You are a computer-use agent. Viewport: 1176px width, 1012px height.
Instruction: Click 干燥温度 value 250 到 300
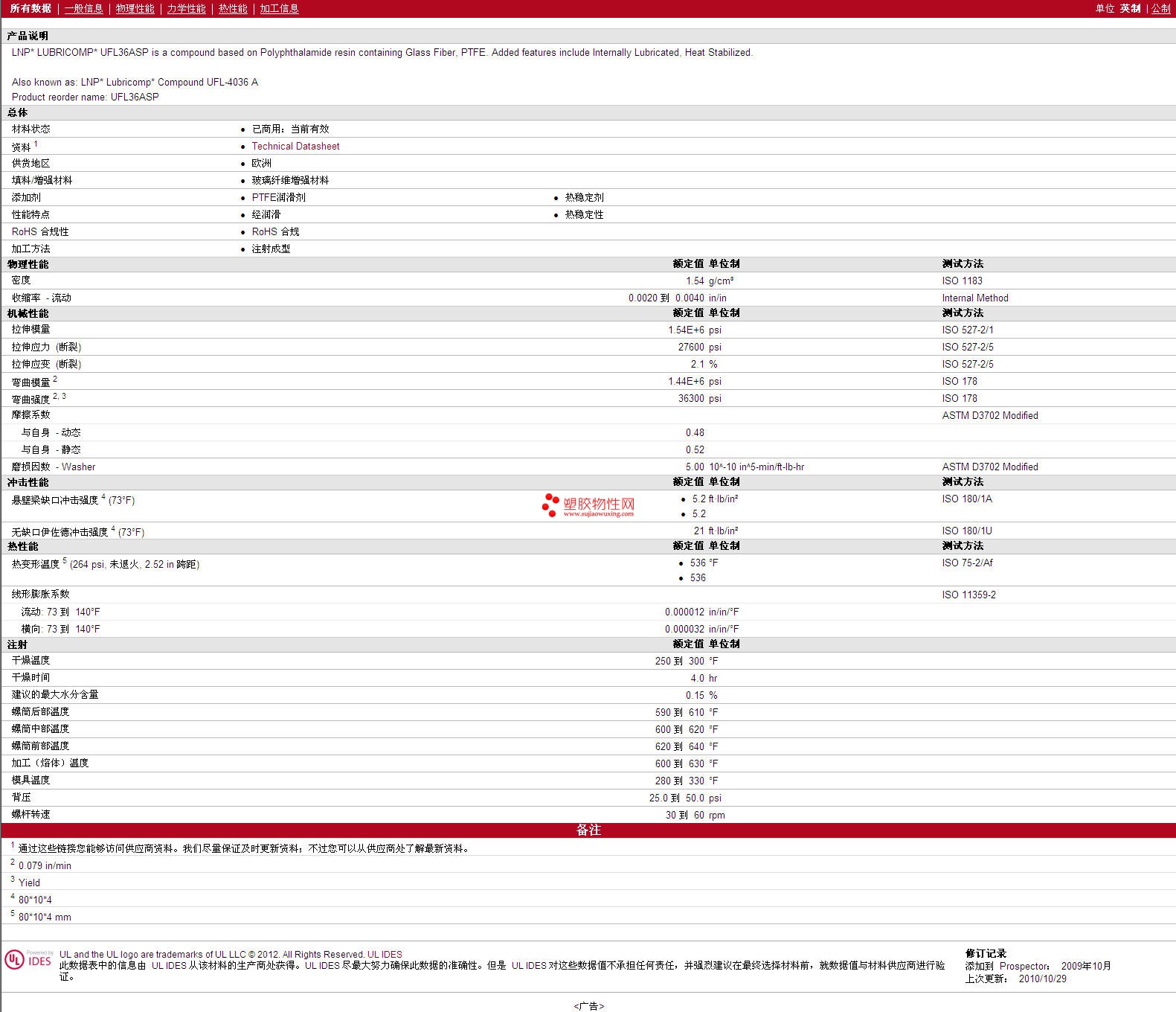(679, 661)
